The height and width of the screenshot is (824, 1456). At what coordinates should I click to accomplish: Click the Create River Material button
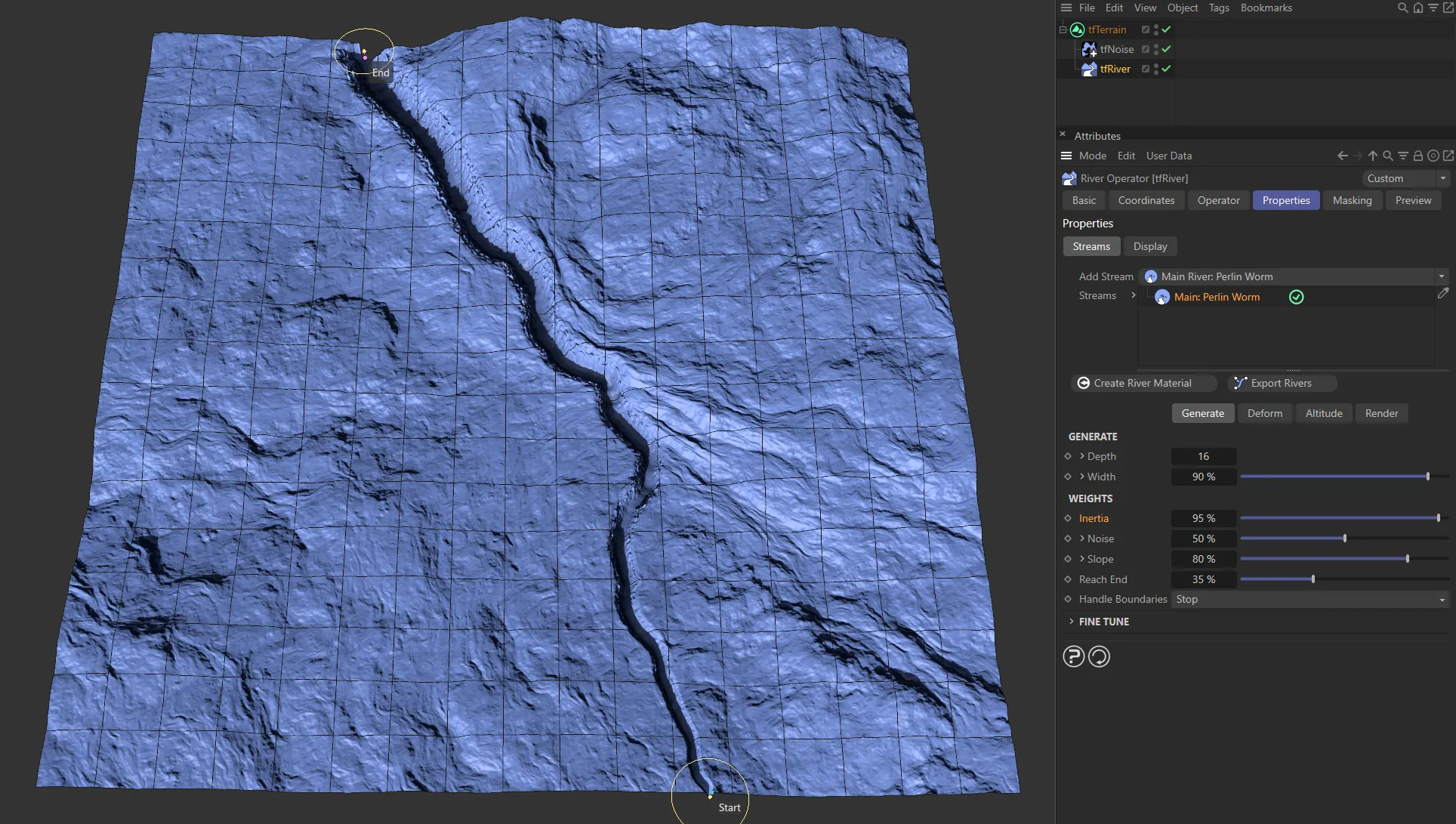(x=1143, y=383)
